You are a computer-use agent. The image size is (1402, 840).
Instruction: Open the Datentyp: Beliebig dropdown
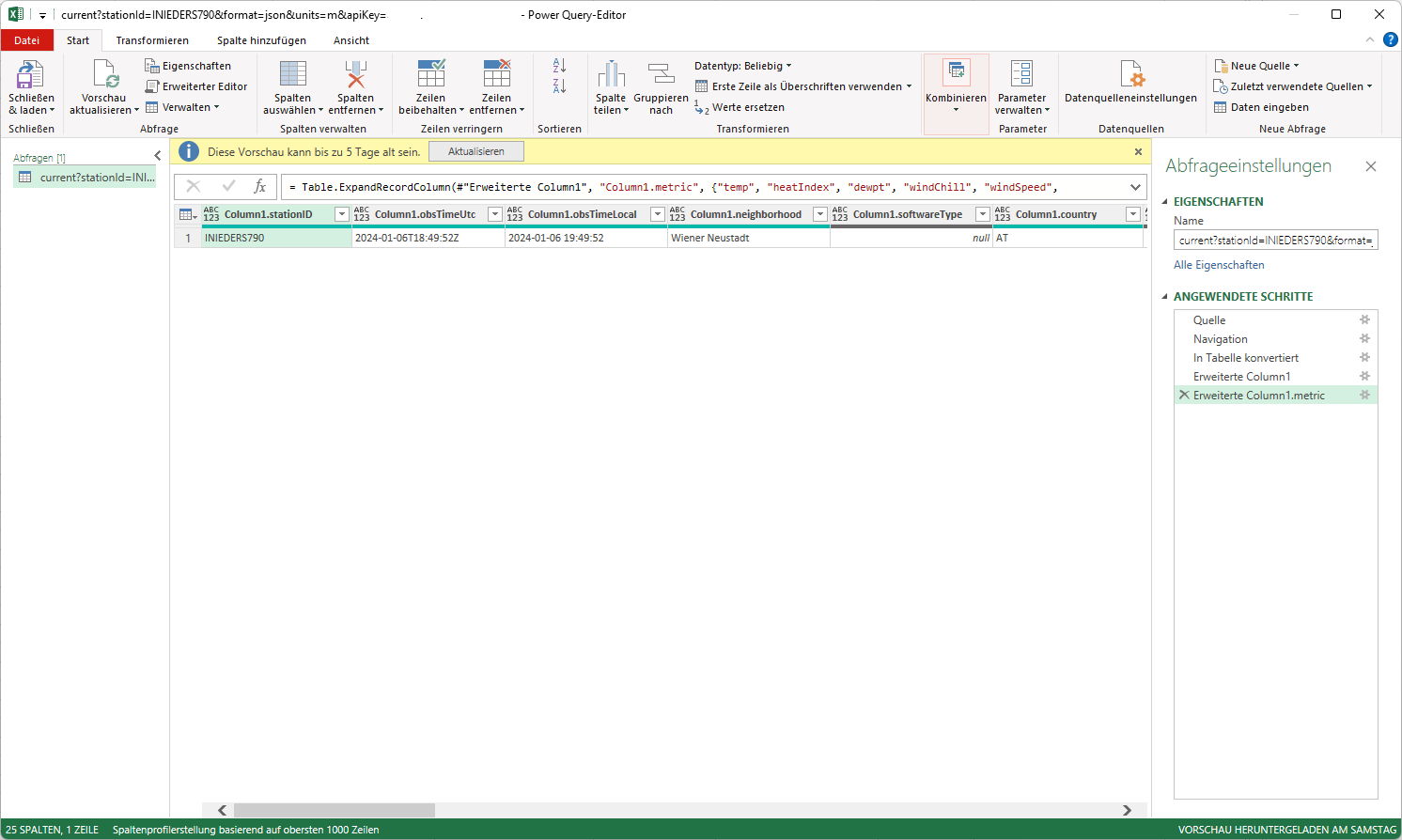point(742,66)
